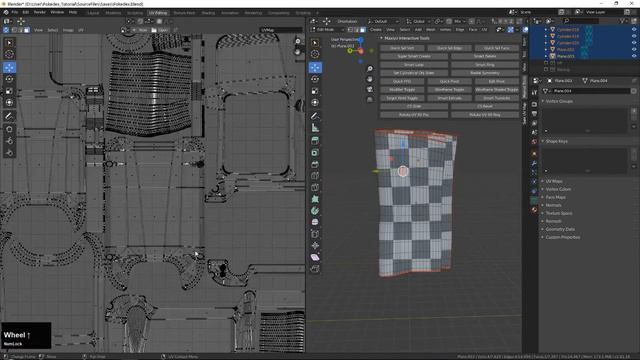Image resolution: width=640 pixels, height=360 pixels.
Task: Select the Smooth vertices tool
Action: click(x=315, y=222)
